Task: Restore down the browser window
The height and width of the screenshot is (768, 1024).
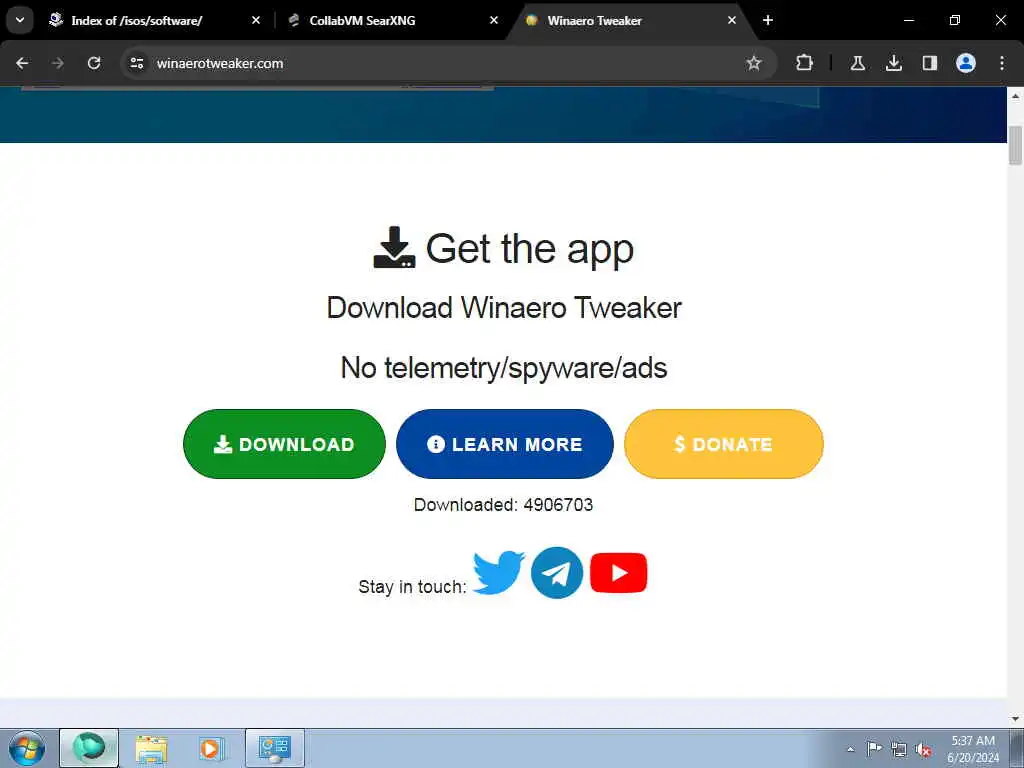Action: pyautogui.click(x=954, y=20)
